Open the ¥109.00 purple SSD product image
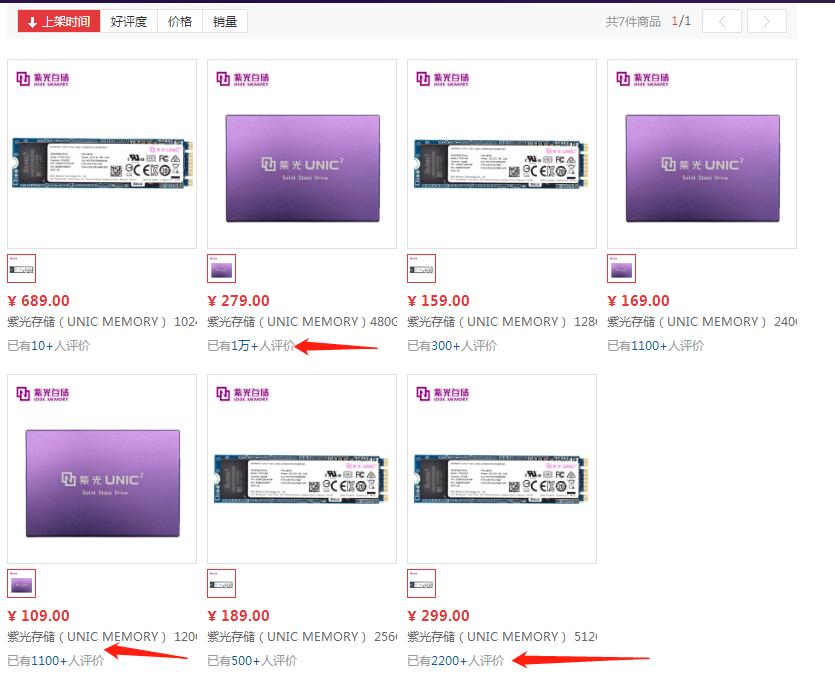 [102, 469]
